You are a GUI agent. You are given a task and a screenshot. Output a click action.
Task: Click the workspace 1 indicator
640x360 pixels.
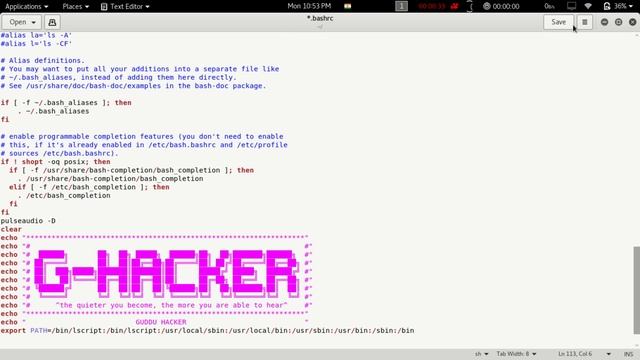[x=401, y=6]
